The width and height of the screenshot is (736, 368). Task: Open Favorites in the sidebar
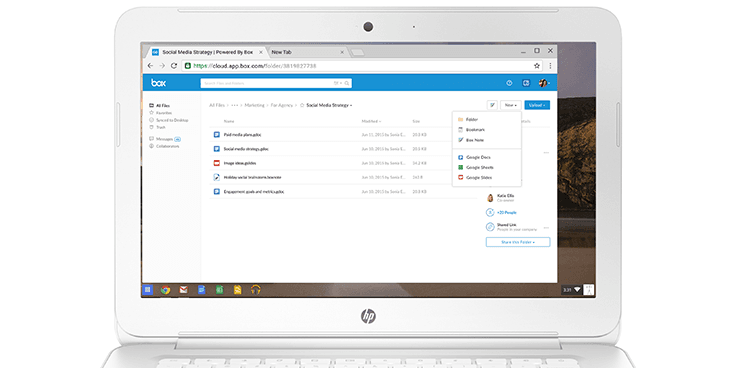tap(160, 113)
